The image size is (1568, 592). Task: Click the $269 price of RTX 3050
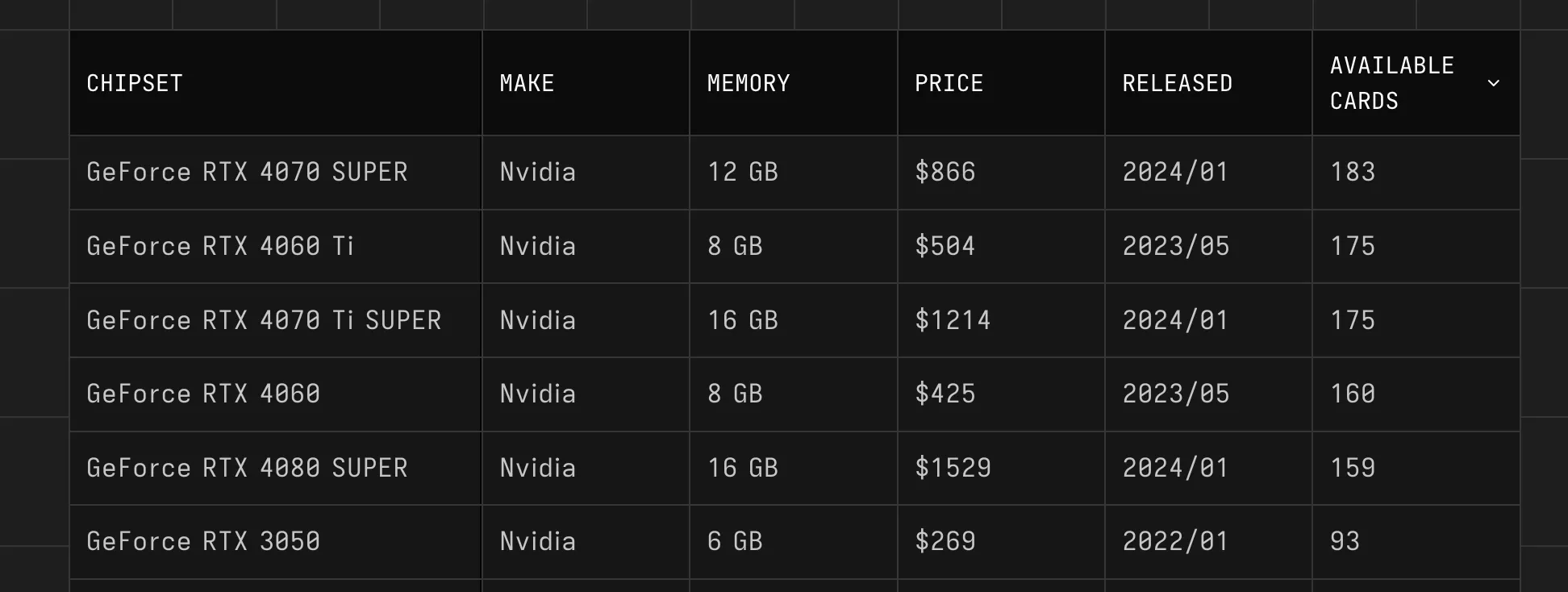click(945, 541)
